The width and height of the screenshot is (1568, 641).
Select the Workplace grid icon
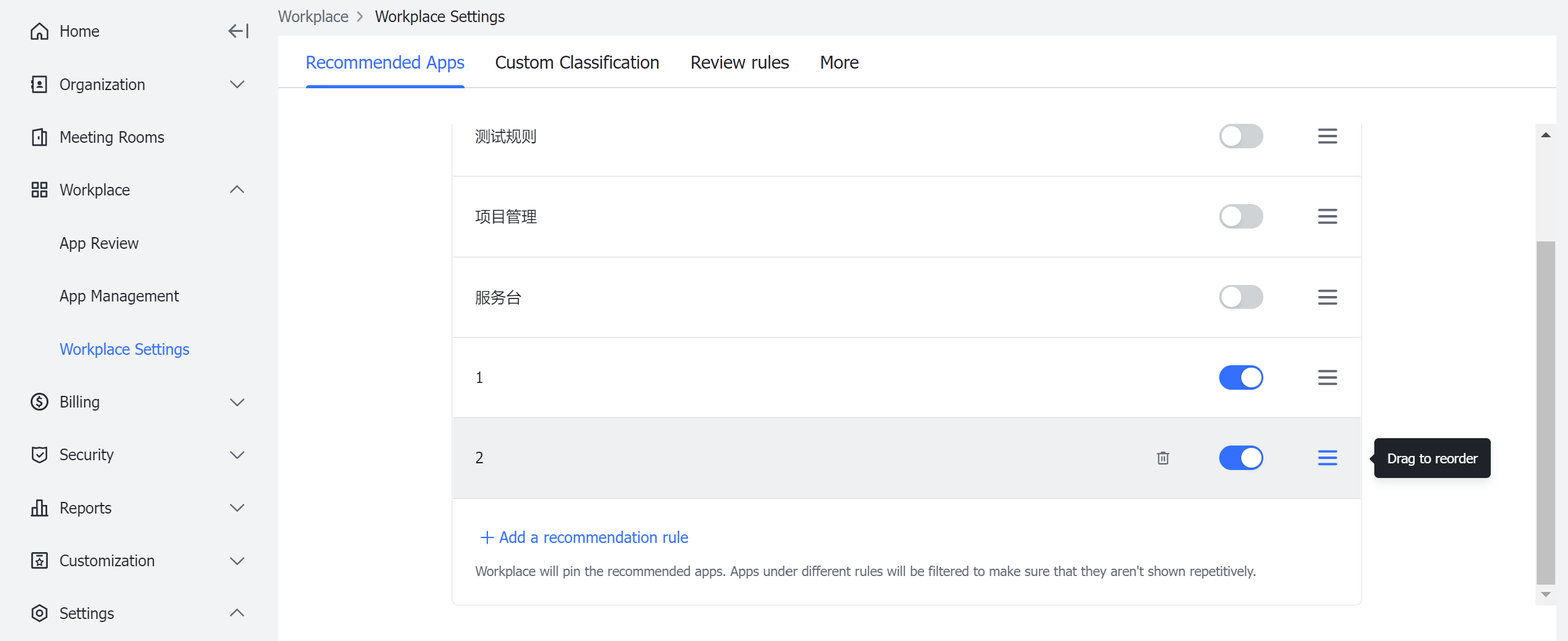coord(39,189)
